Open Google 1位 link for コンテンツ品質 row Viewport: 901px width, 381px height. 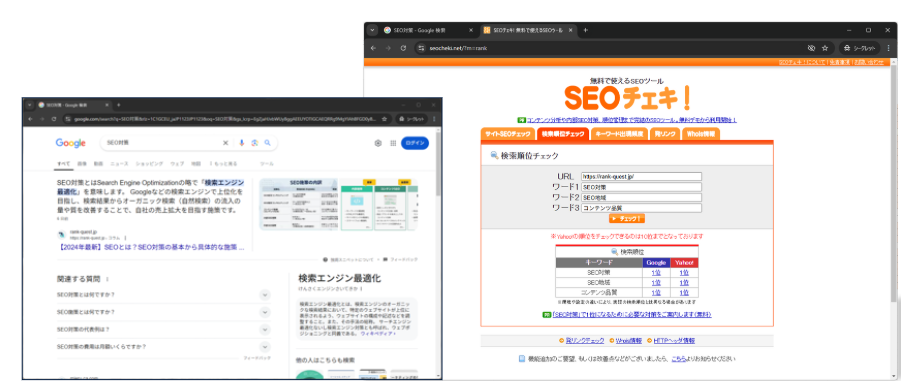click(656, 293)
